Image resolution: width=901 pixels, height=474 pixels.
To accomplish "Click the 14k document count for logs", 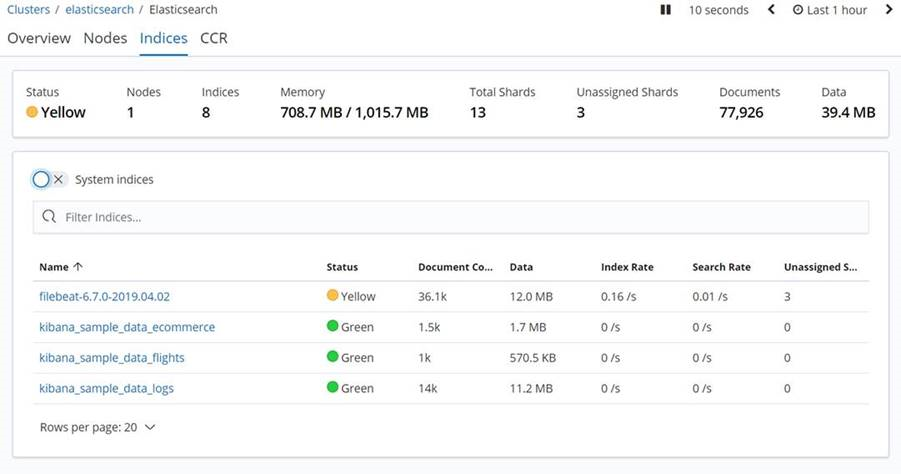I will [x=428, y=388].
